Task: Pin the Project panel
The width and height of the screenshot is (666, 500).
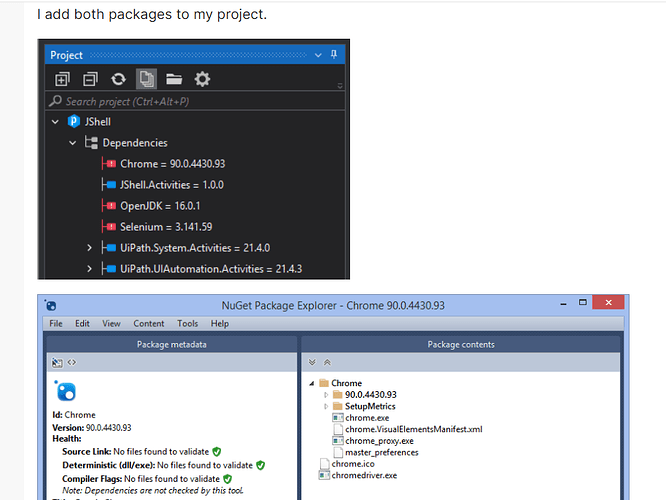Action: pos(334,54)
